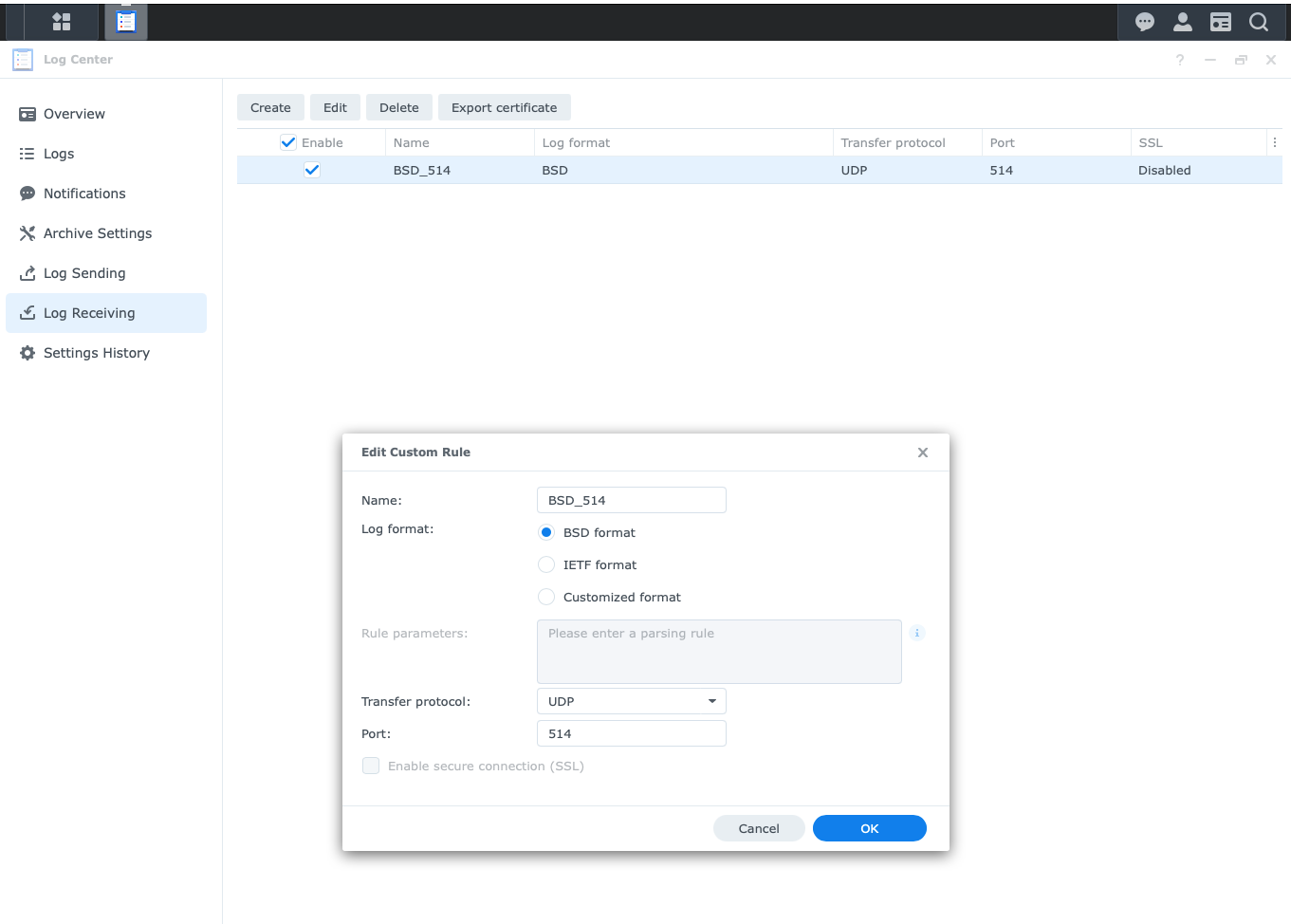Open Archive Settings section
The image size is (1291, 924).
[x=106, y=233]
